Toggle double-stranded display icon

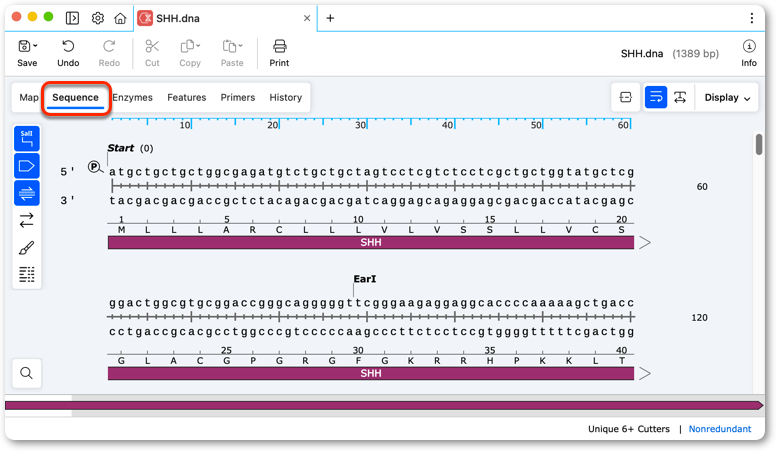pos(27,193)
